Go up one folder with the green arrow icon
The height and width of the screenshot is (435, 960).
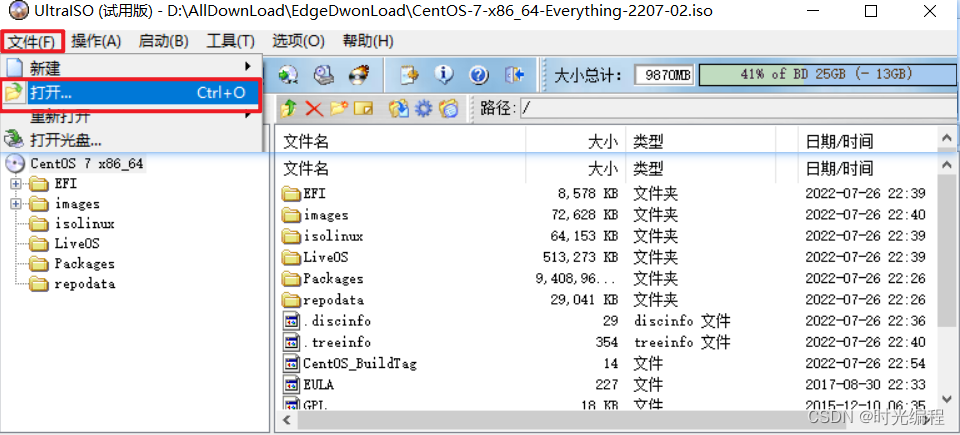point(289,109)
